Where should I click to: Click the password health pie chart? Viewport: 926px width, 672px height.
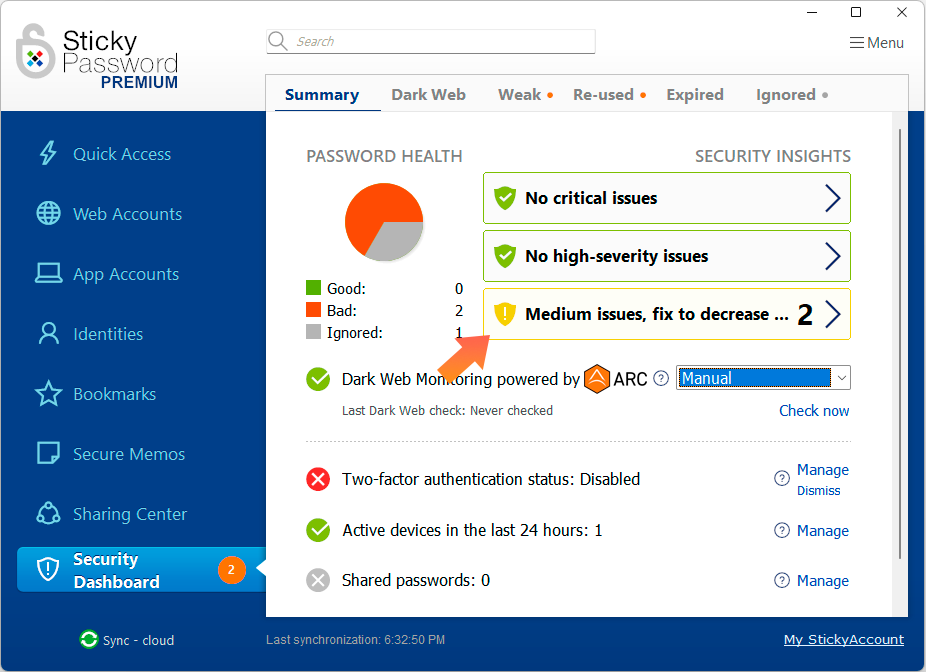coord(384,221)
